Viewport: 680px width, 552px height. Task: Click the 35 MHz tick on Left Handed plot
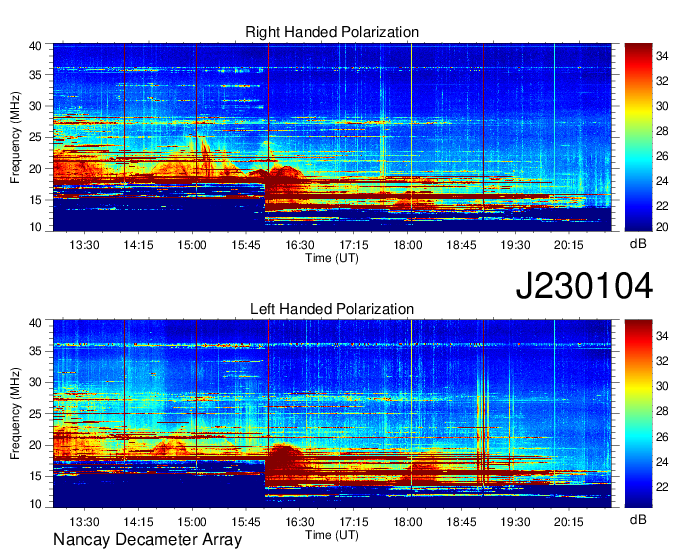(x=35, y=351)
